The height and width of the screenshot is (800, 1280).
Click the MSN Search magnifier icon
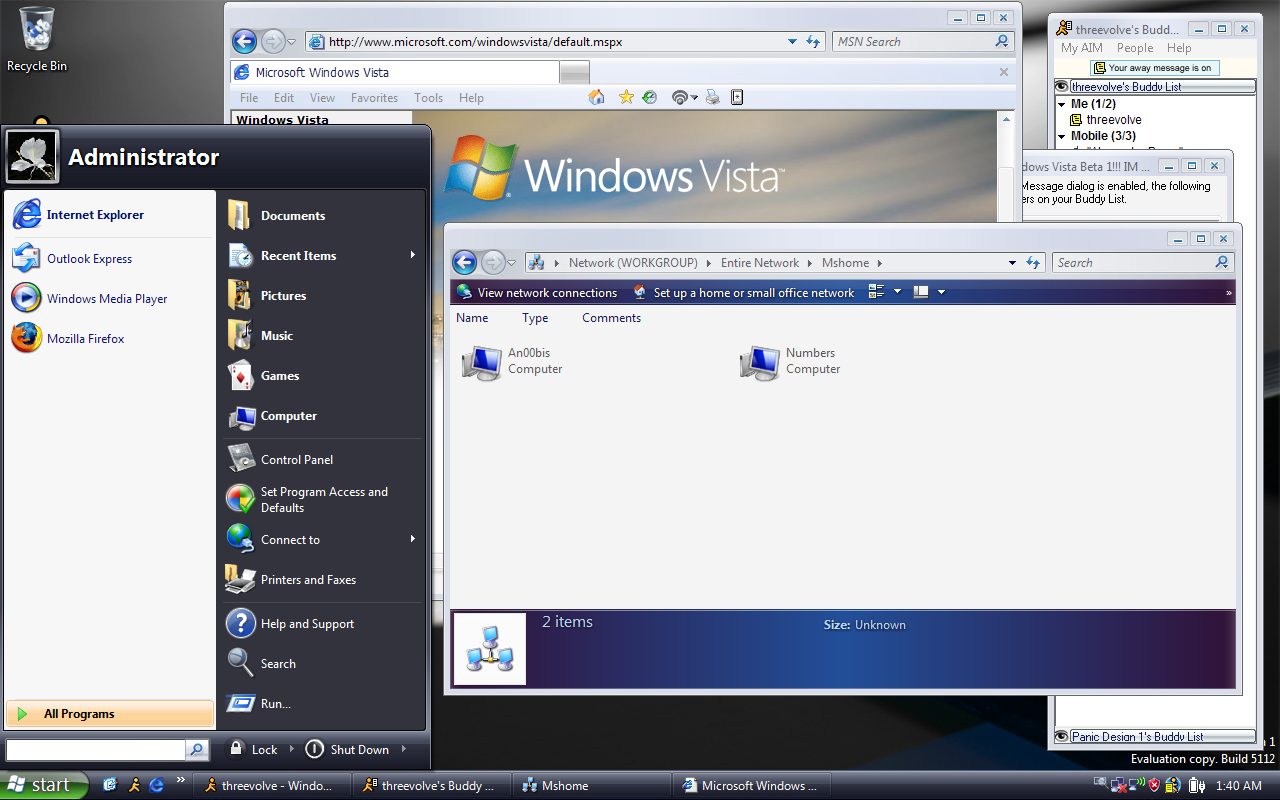(x=1002, y=41)
